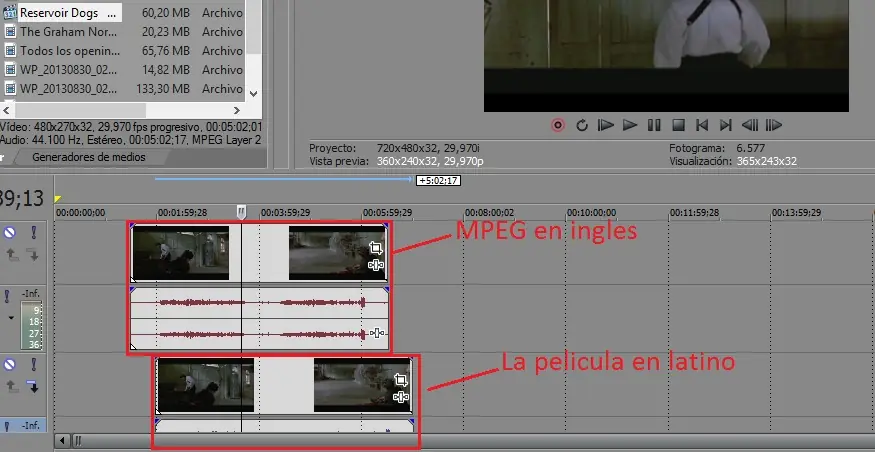Click the 60,20 MB size cell
875x452 pixels.
[x=166, y=12]
